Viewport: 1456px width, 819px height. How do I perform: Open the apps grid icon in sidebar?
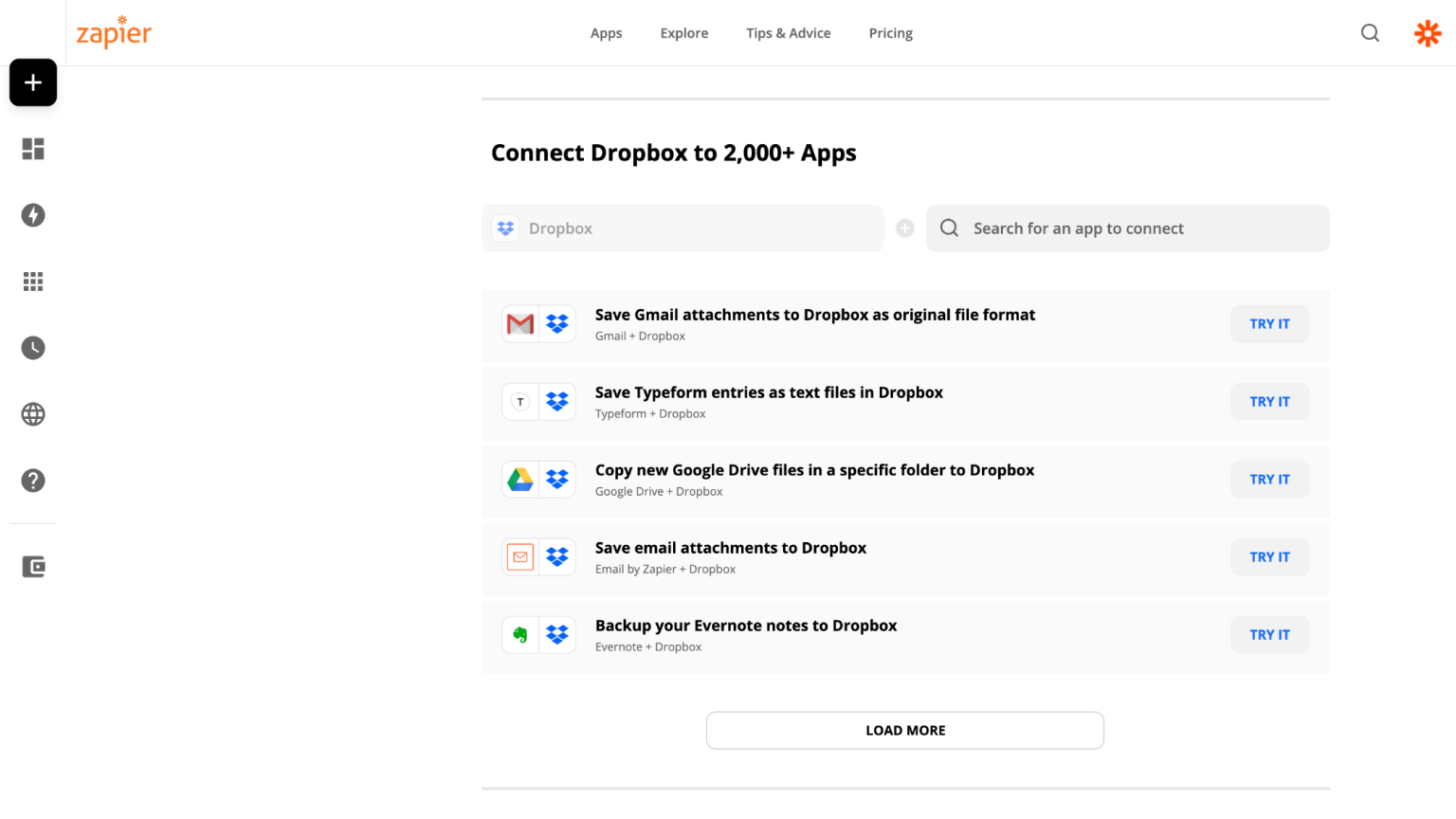[x=33, y=282]
